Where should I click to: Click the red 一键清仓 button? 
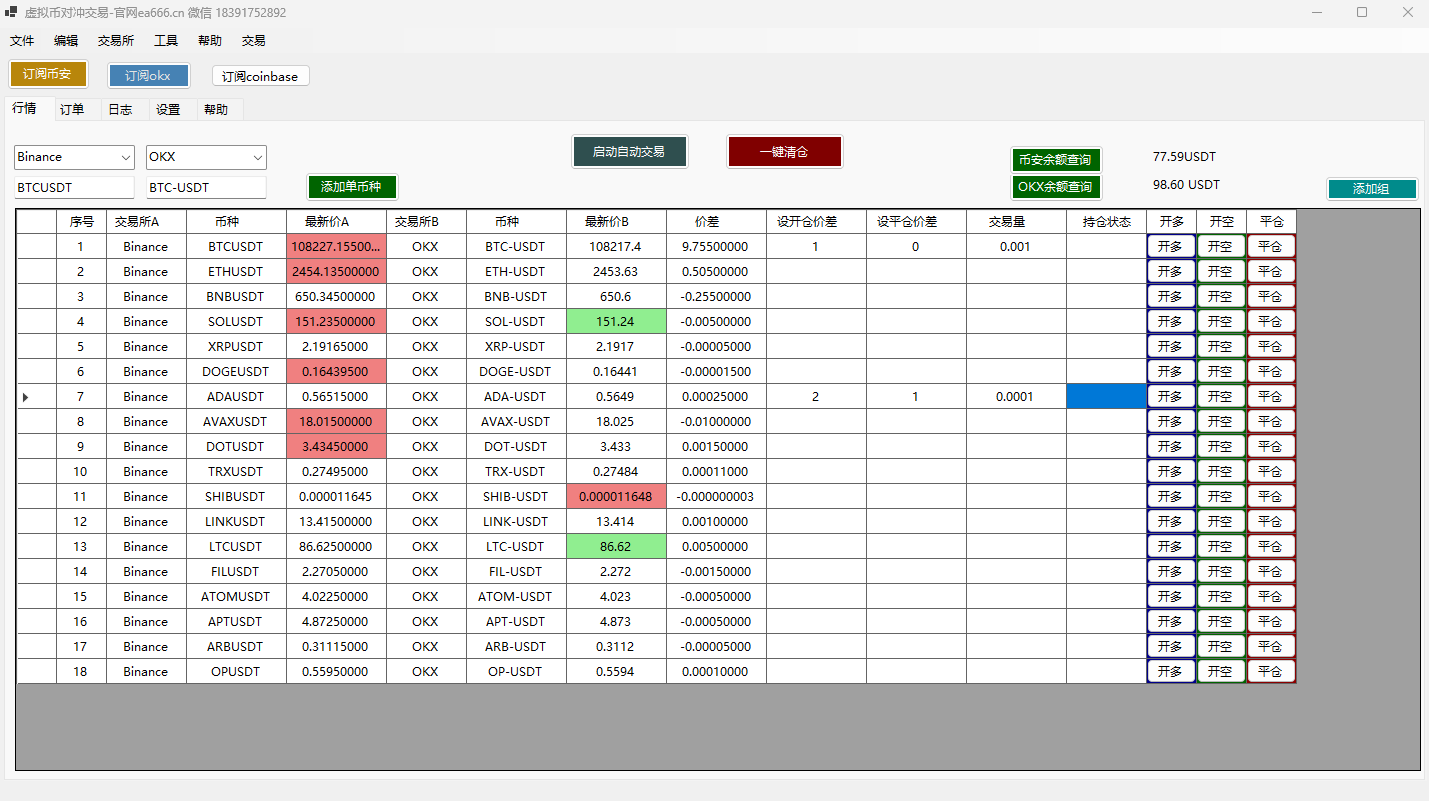point(784,152)
